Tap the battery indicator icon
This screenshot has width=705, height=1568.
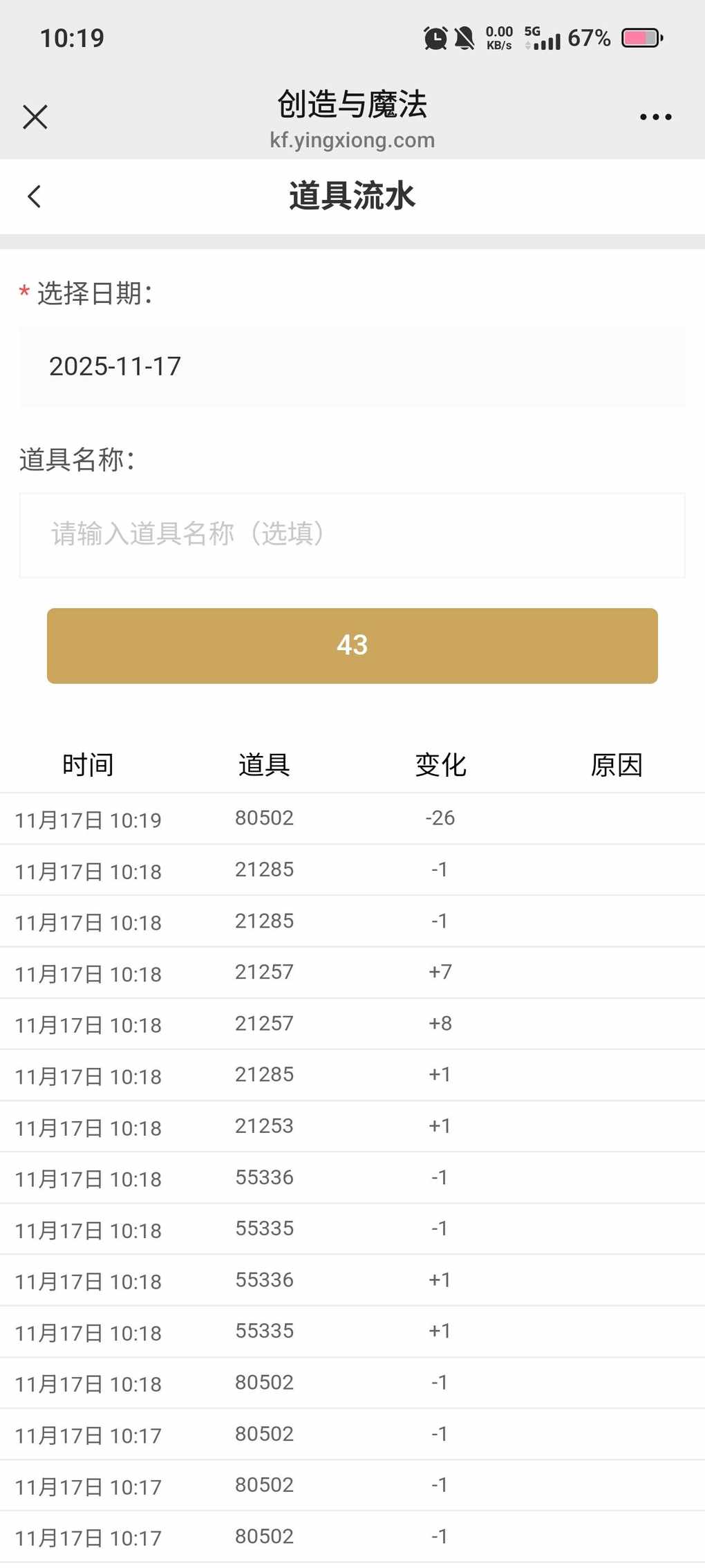click(642, 38)
